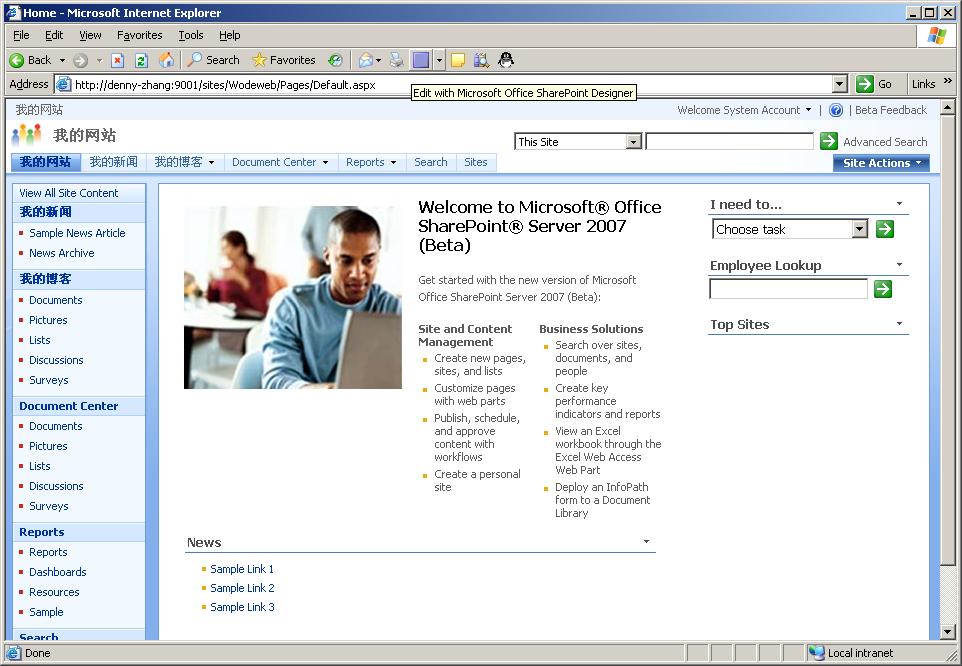
Task: Open Sample News Article link
Action: click(x=77, y=233)
